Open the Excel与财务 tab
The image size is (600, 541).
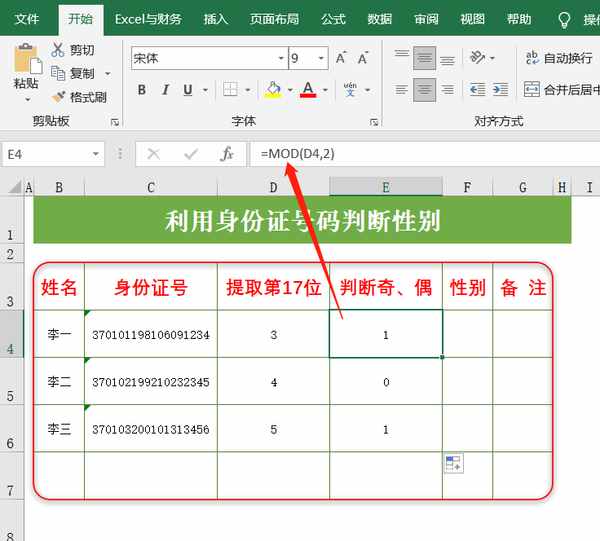click(148, 19)
